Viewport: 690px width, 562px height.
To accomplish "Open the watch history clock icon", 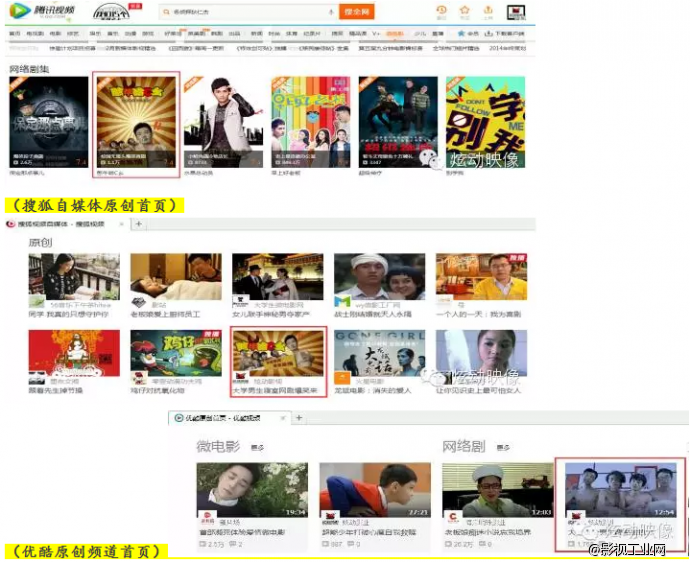I will (441, 11).
